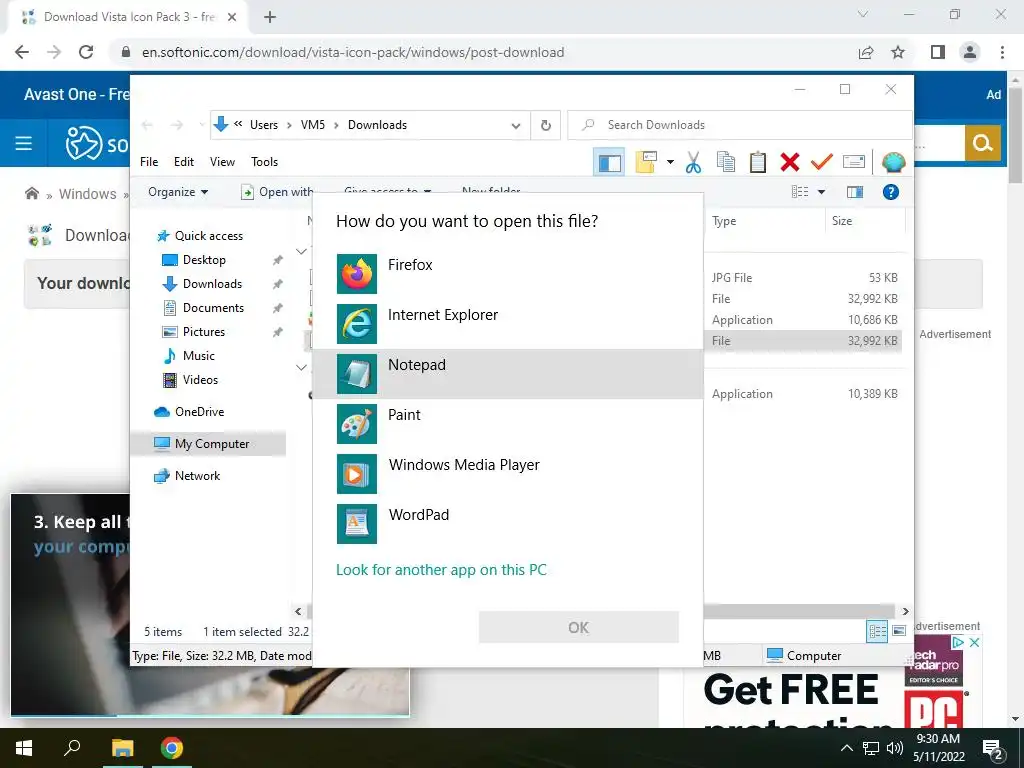Click the Search Downloads field
Screen dimensions: 1024x768
[x=739, y=125]
